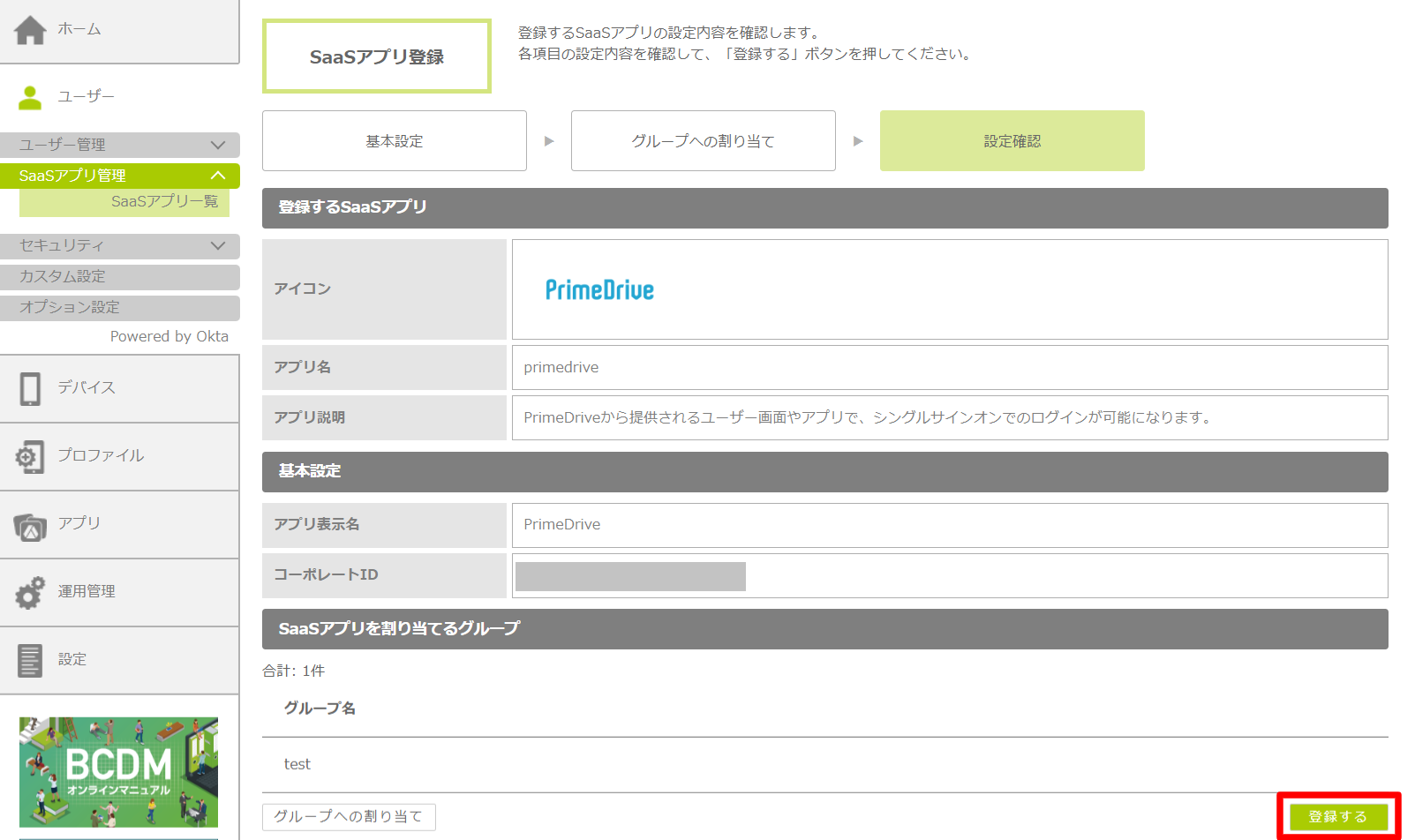
Task: Select SaaSアプリ一覧 submenu item
Action: click(164, 202)
